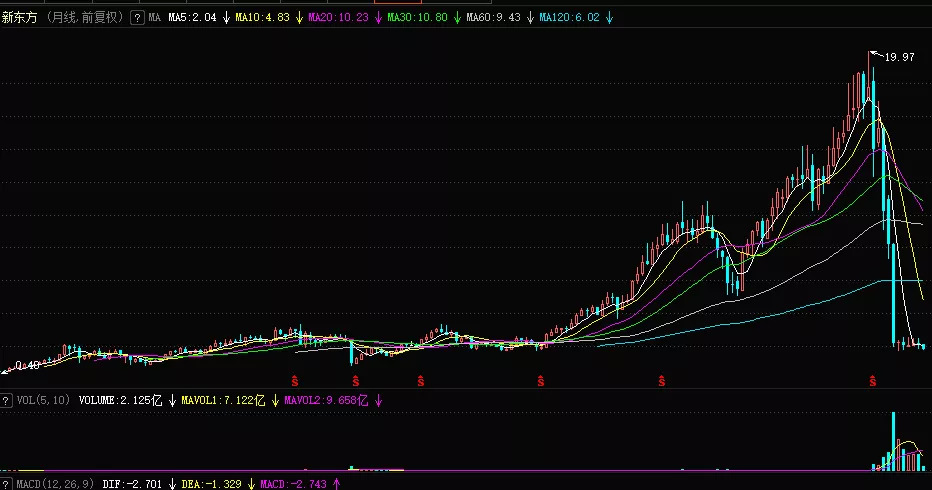
Task: Click the 月线,前复权 period label
Action: coord(86,18)
